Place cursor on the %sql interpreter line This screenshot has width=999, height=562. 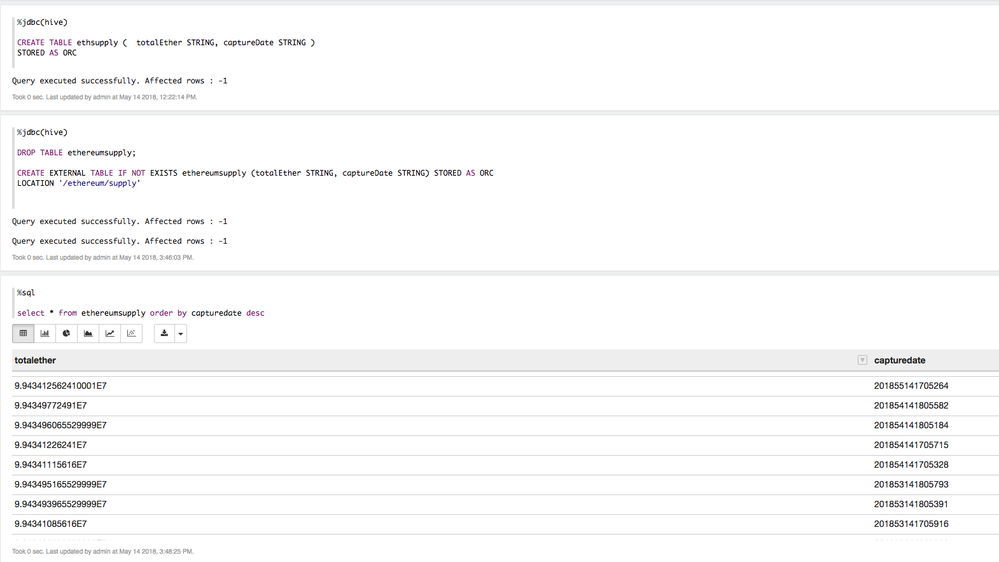tap(26, 292)
